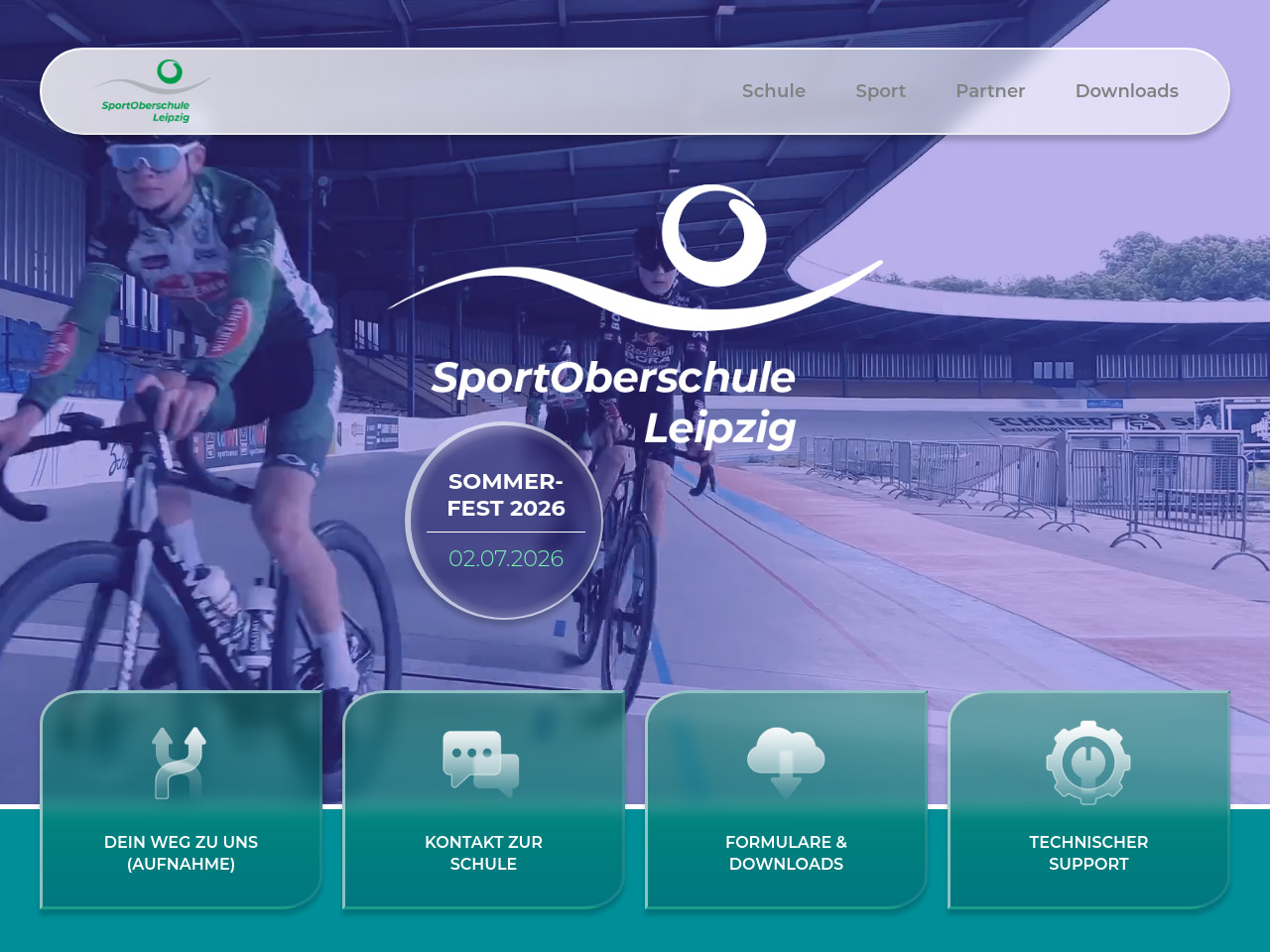Viewport: 1270px width, 952px height.
Task: Open the Sport menu
Action: click(881, 91)
